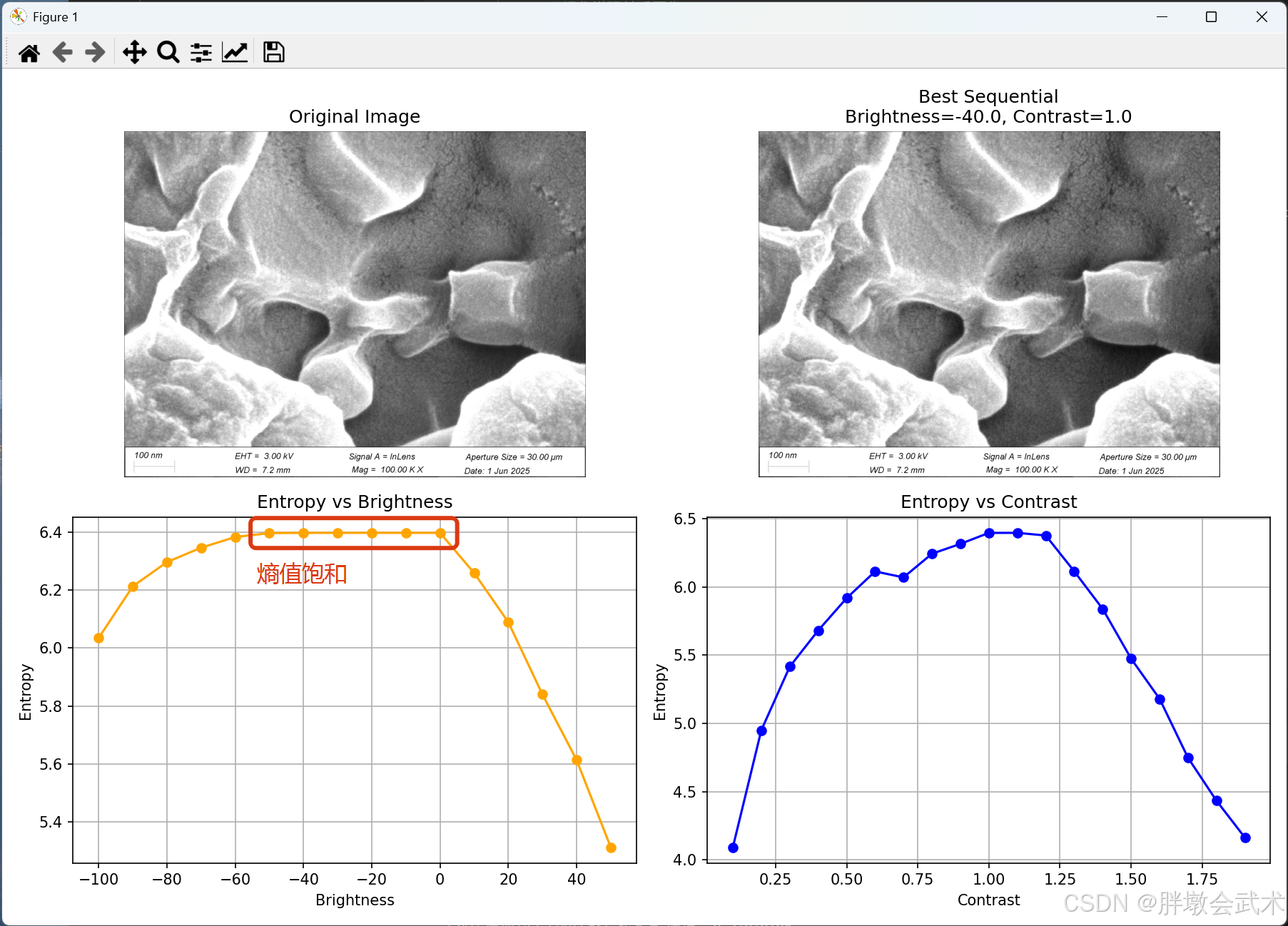The image size is (1288, 926).
Task: Click 'Signal A = InLens' in the Best Sequential image
Action: tap(1016, 457)
